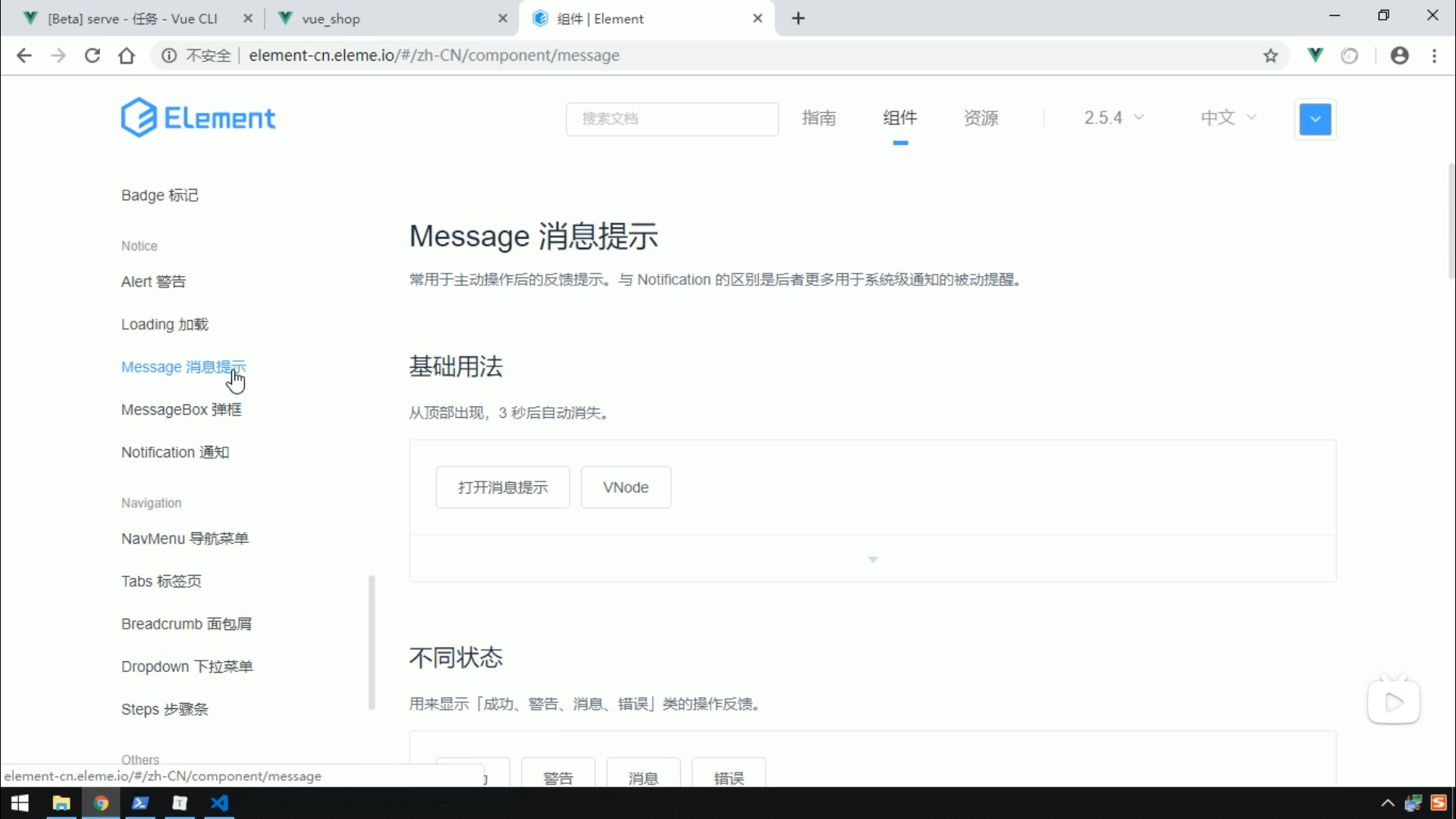Screen dimensions: 1456x819
Task: Click the 基础用法 heading
Action: pyautogui.click(x=456, y=367)
